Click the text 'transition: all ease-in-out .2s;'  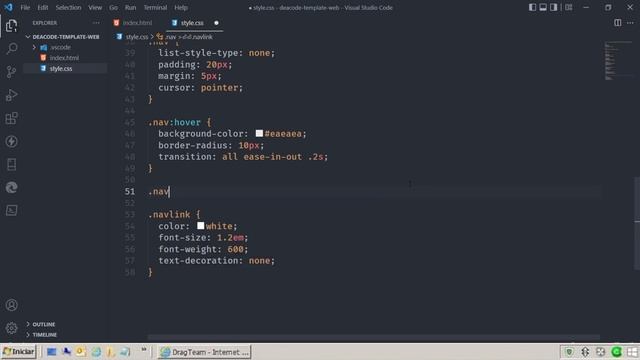point(243,157)
